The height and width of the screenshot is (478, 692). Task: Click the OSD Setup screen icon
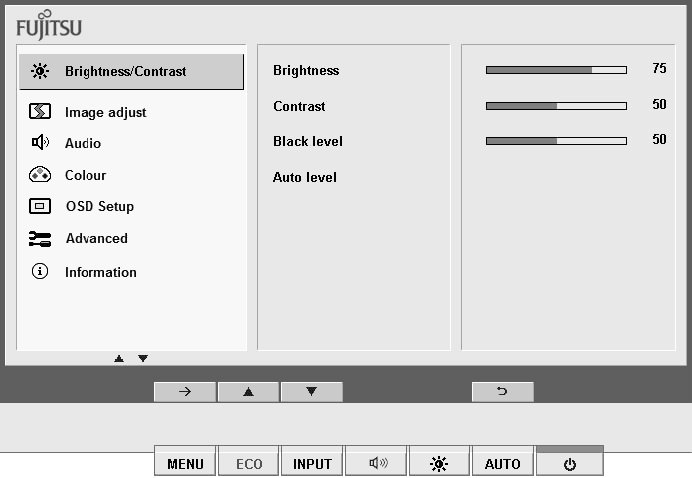click(x=40, y=207)
